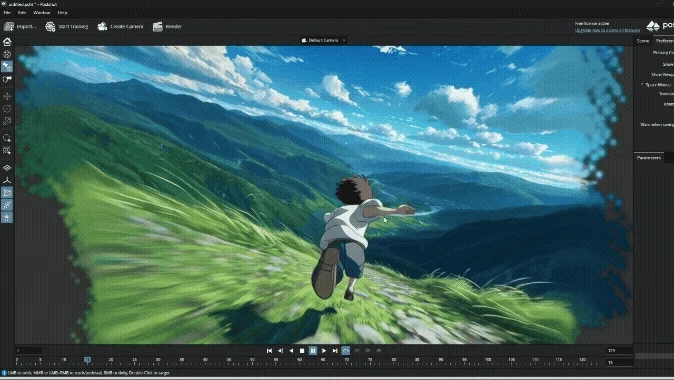Toggle the bottom highlighted splat display icon
The width and height of the screenshot is (674, 380).
point(7,218)
